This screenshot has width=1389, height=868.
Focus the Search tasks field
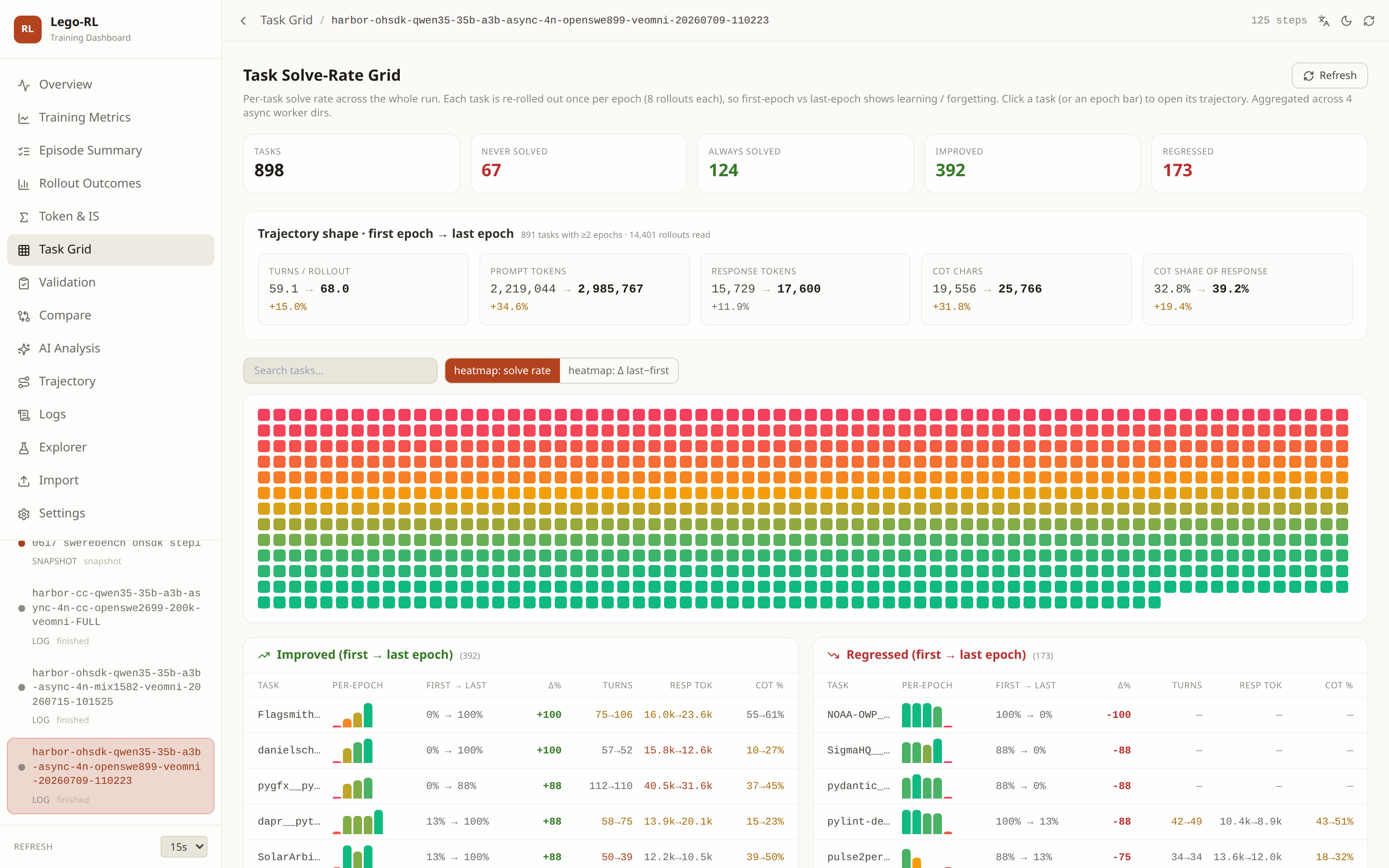point(340,370)
